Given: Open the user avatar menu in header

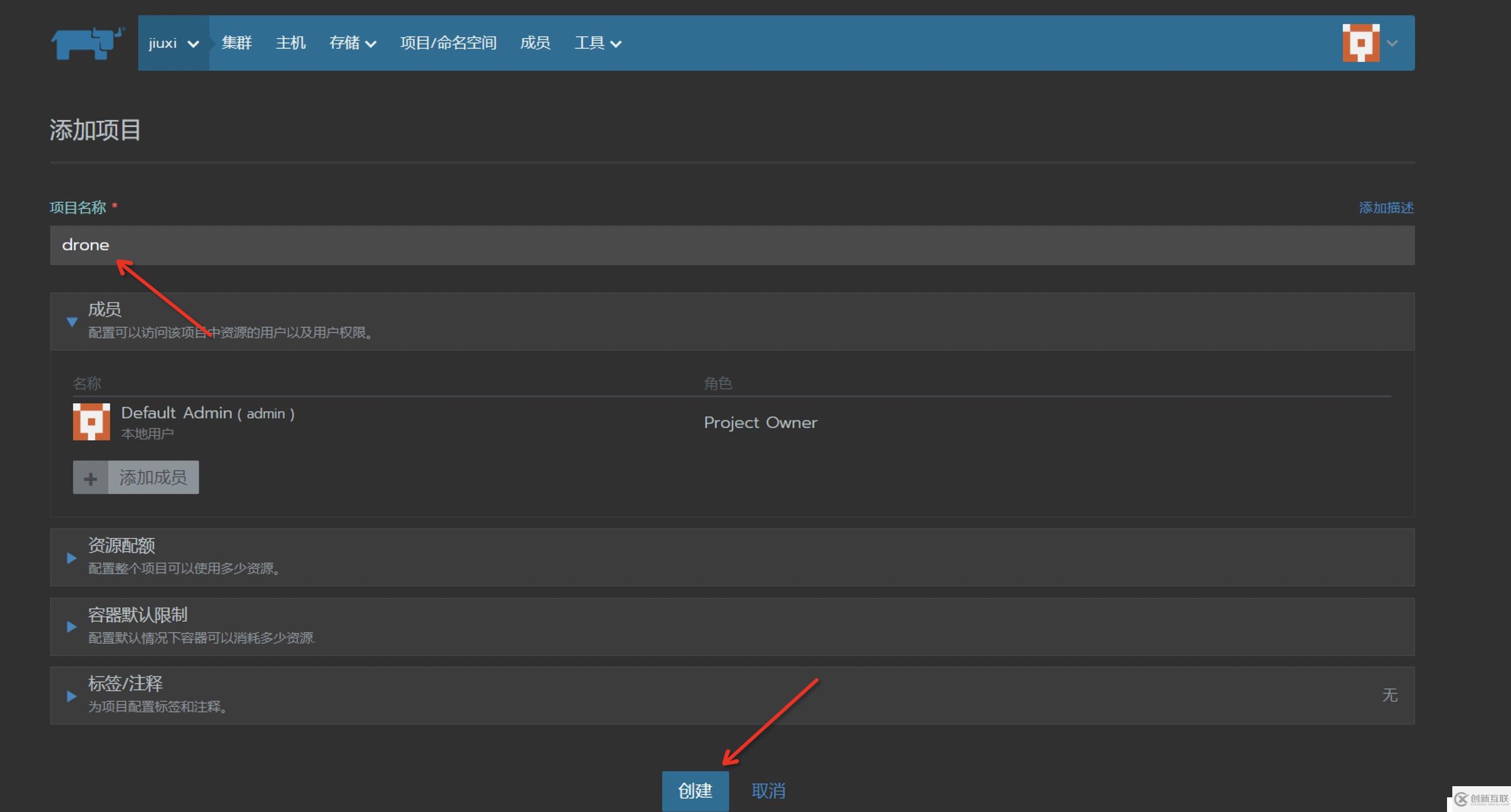Looking at the screenshot, I should (1361, 43).
